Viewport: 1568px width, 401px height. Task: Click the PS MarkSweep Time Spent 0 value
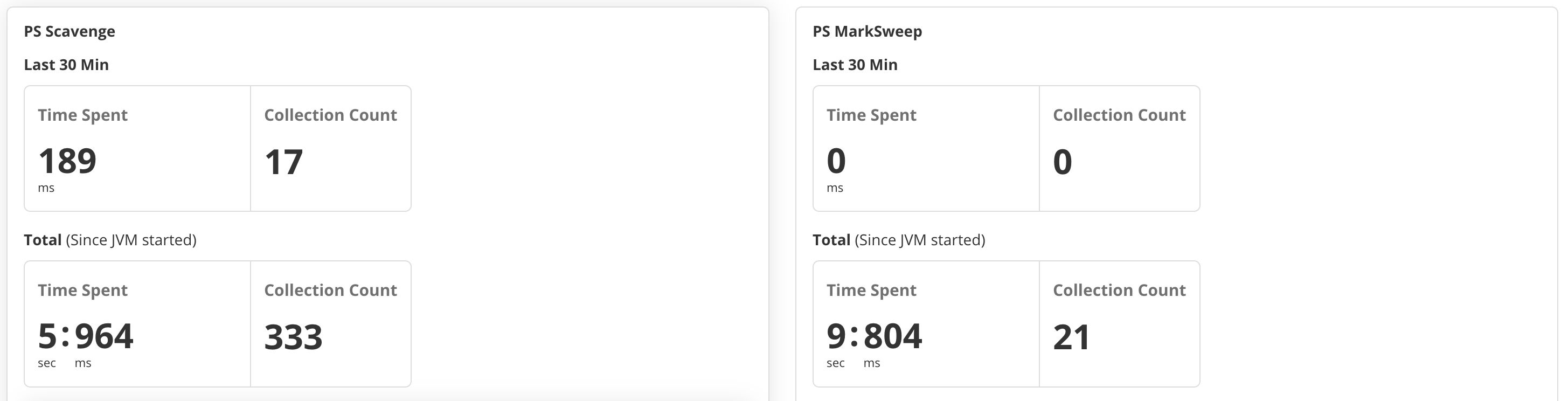coord(835,160)
